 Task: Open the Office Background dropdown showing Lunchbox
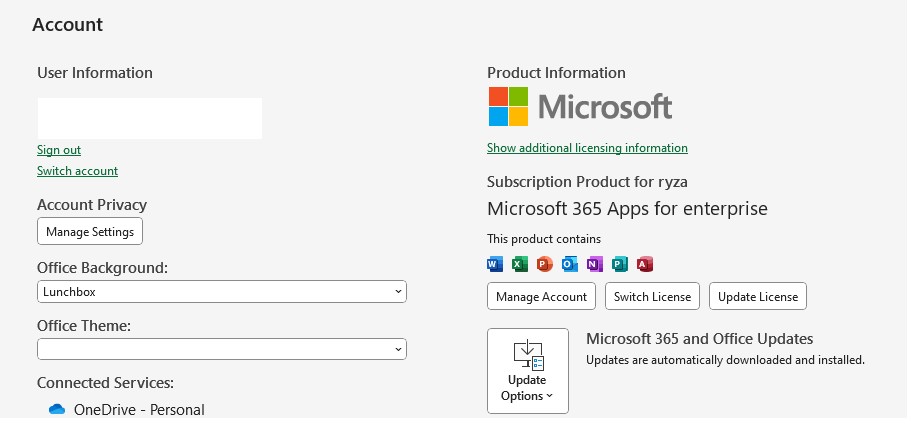point(222,291)
